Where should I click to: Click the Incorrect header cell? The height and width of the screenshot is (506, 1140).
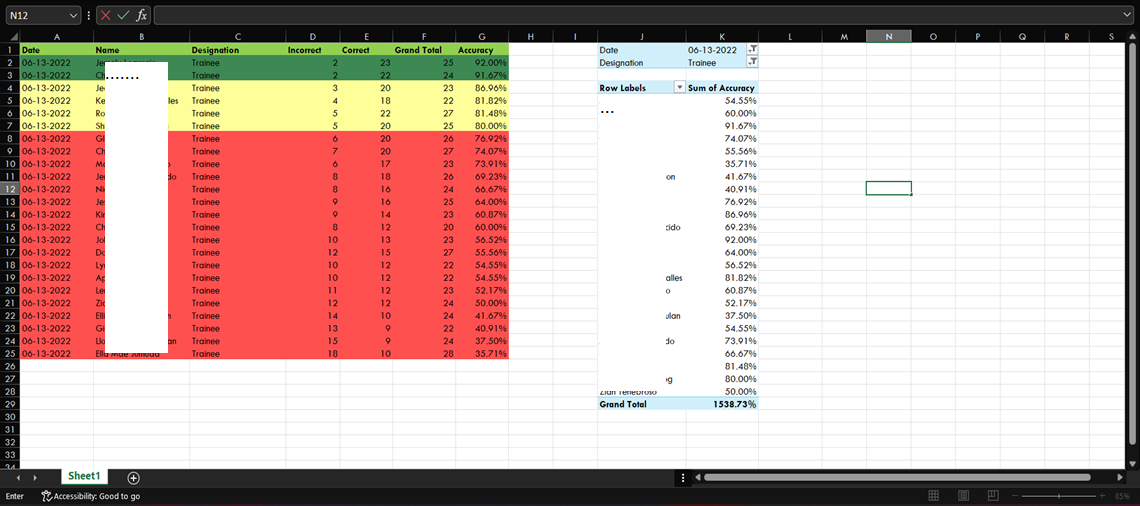point(313,50)
